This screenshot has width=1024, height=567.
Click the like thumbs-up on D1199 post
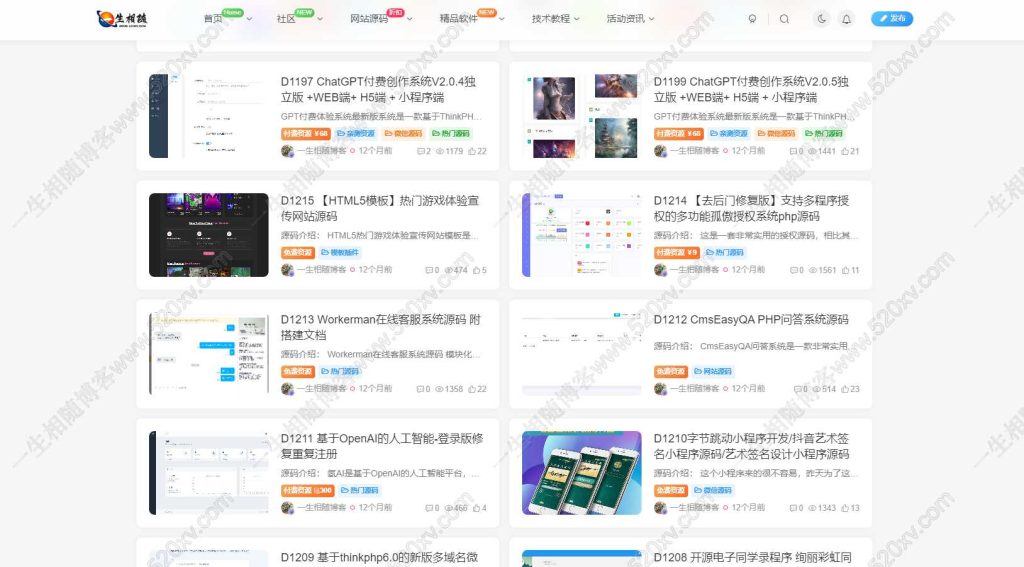[x=844, y=151]
